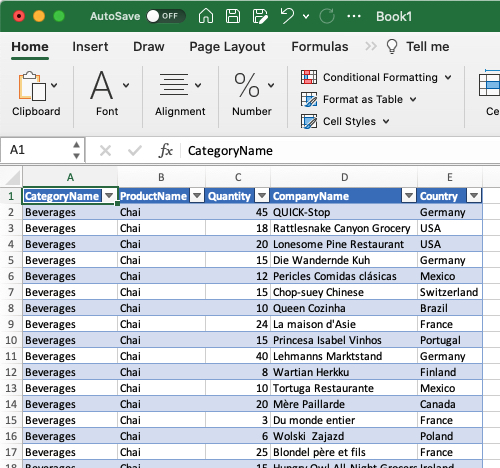Open the Insert ribbon tab
500x468 pixels.
90,47
